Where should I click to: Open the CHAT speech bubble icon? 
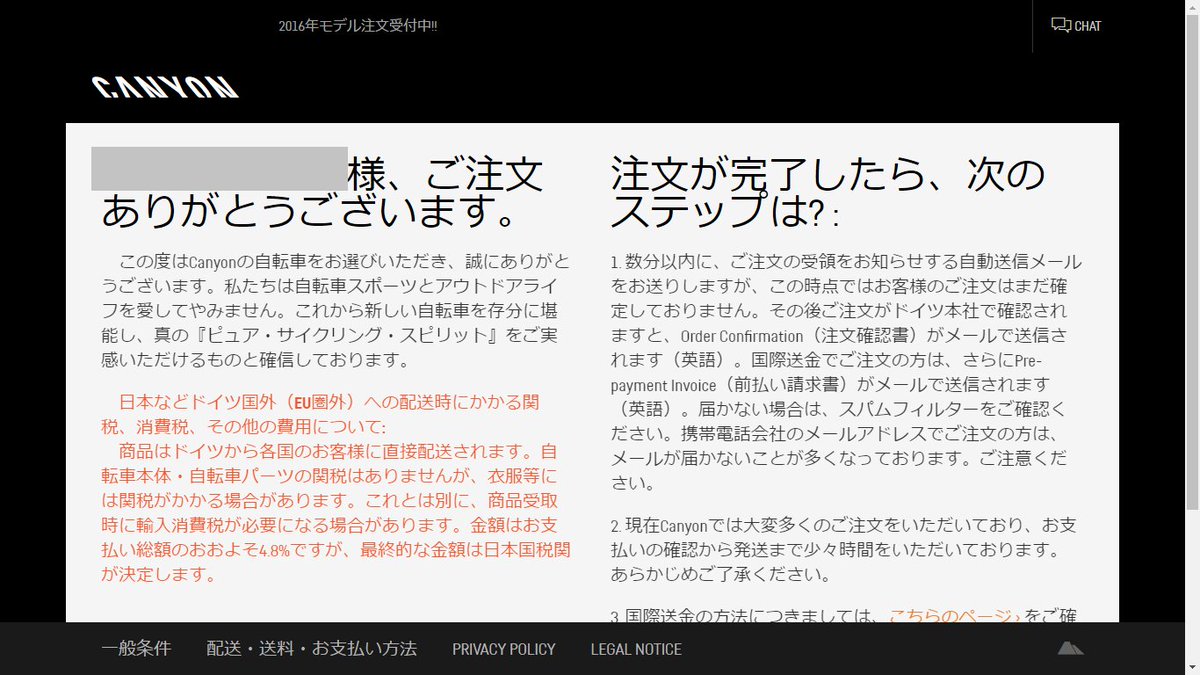1061,25
